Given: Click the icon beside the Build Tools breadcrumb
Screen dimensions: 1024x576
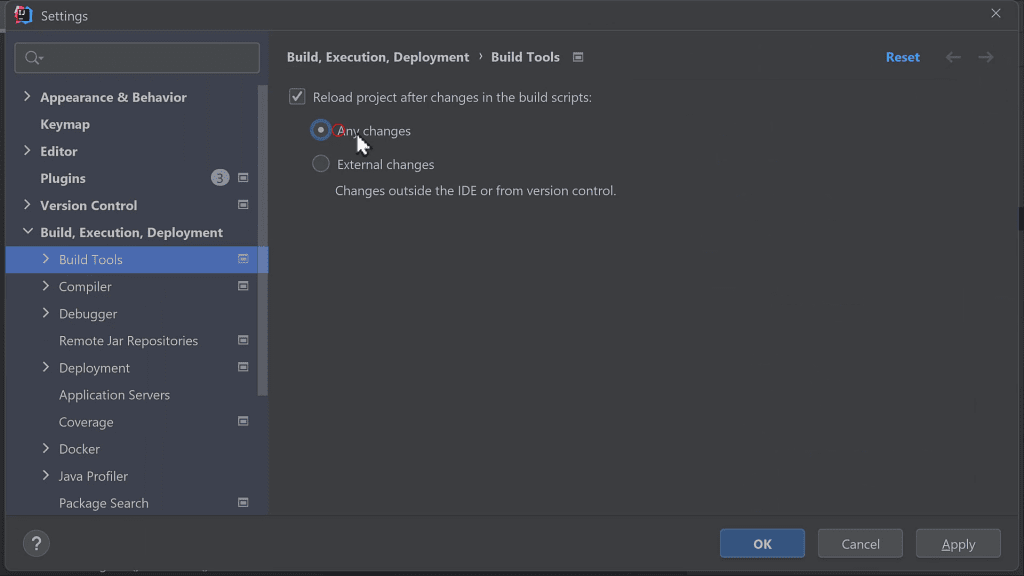Looking at the screenshot, I should click(578, 57).
